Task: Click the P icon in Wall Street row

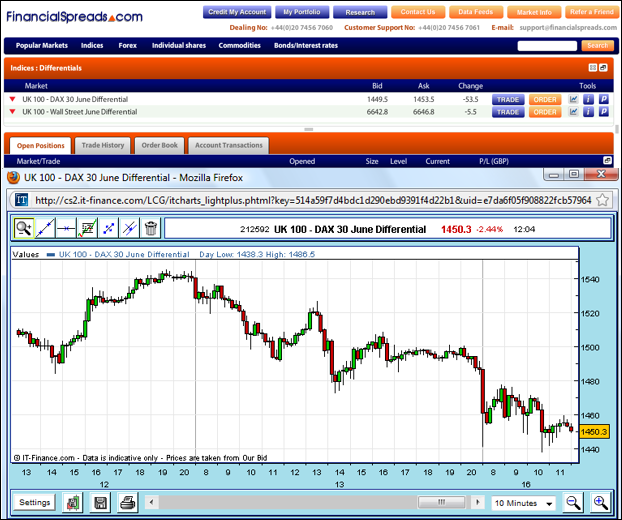Action: point(603,112)
